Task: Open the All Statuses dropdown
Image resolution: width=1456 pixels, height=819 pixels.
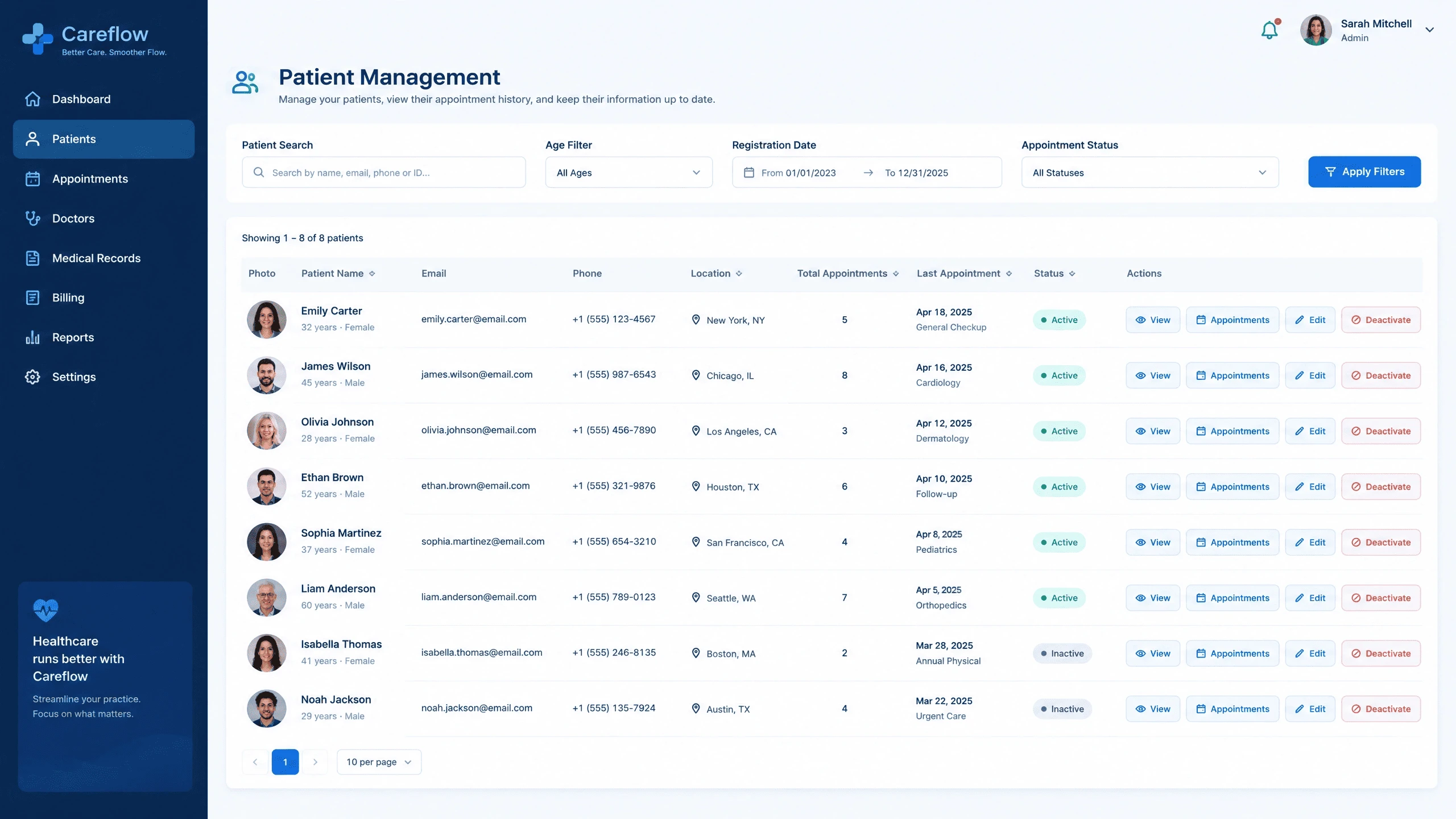Action: pos(1150,172)
